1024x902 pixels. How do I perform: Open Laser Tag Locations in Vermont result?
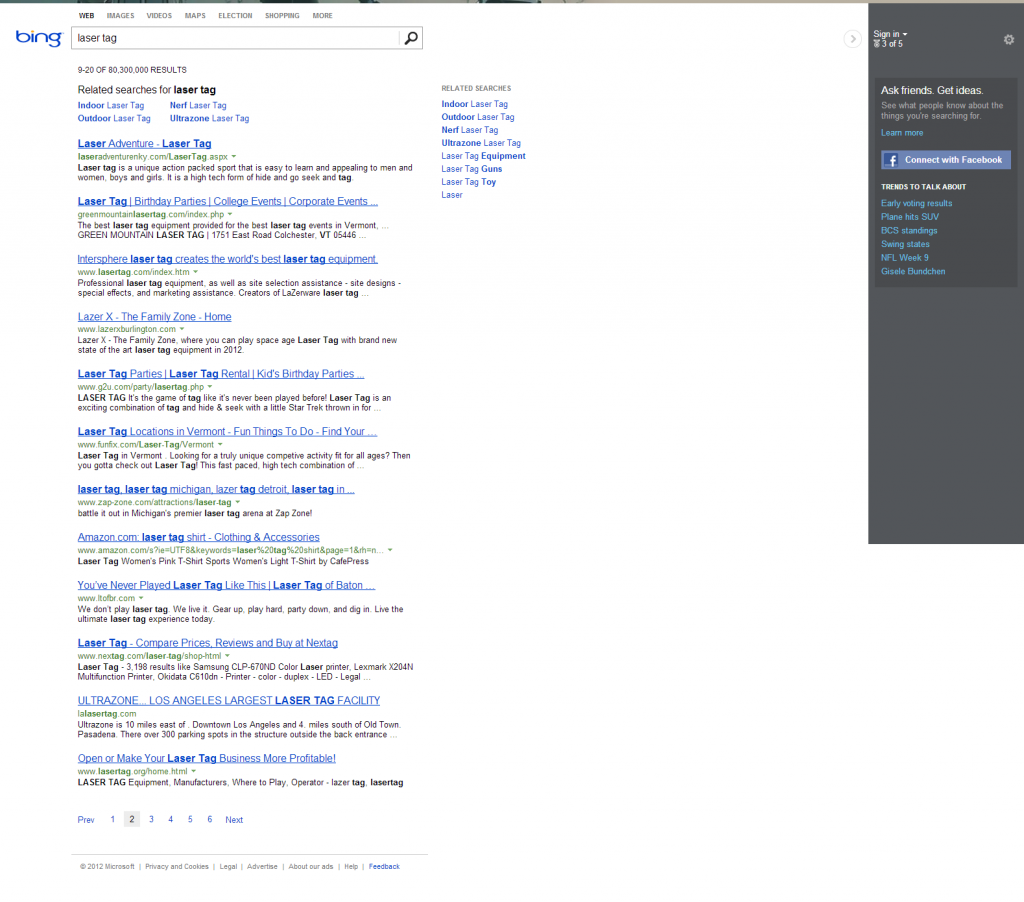click(x=227, y=432)
